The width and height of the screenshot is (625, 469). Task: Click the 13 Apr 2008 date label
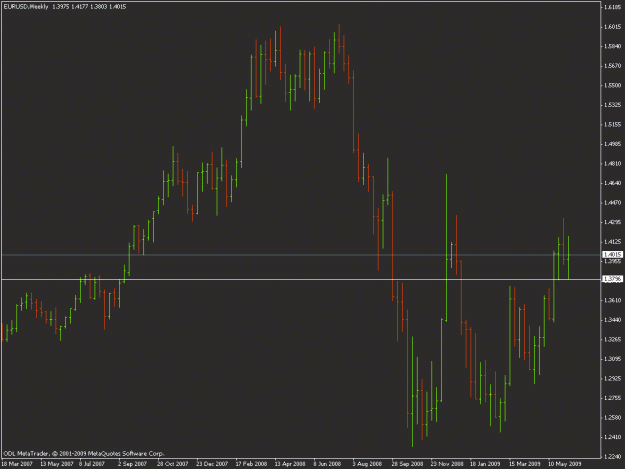(x=290, y=464)
